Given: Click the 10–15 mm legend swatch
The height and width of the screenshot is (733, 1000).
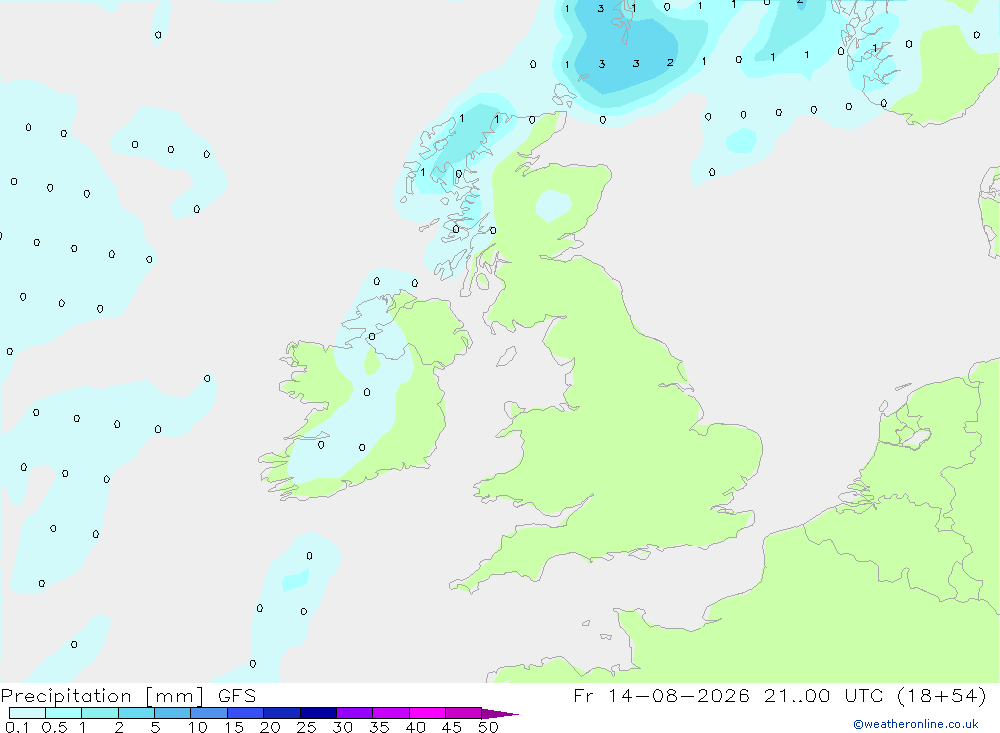Looking at the screenshot, I should click(209, 713).
